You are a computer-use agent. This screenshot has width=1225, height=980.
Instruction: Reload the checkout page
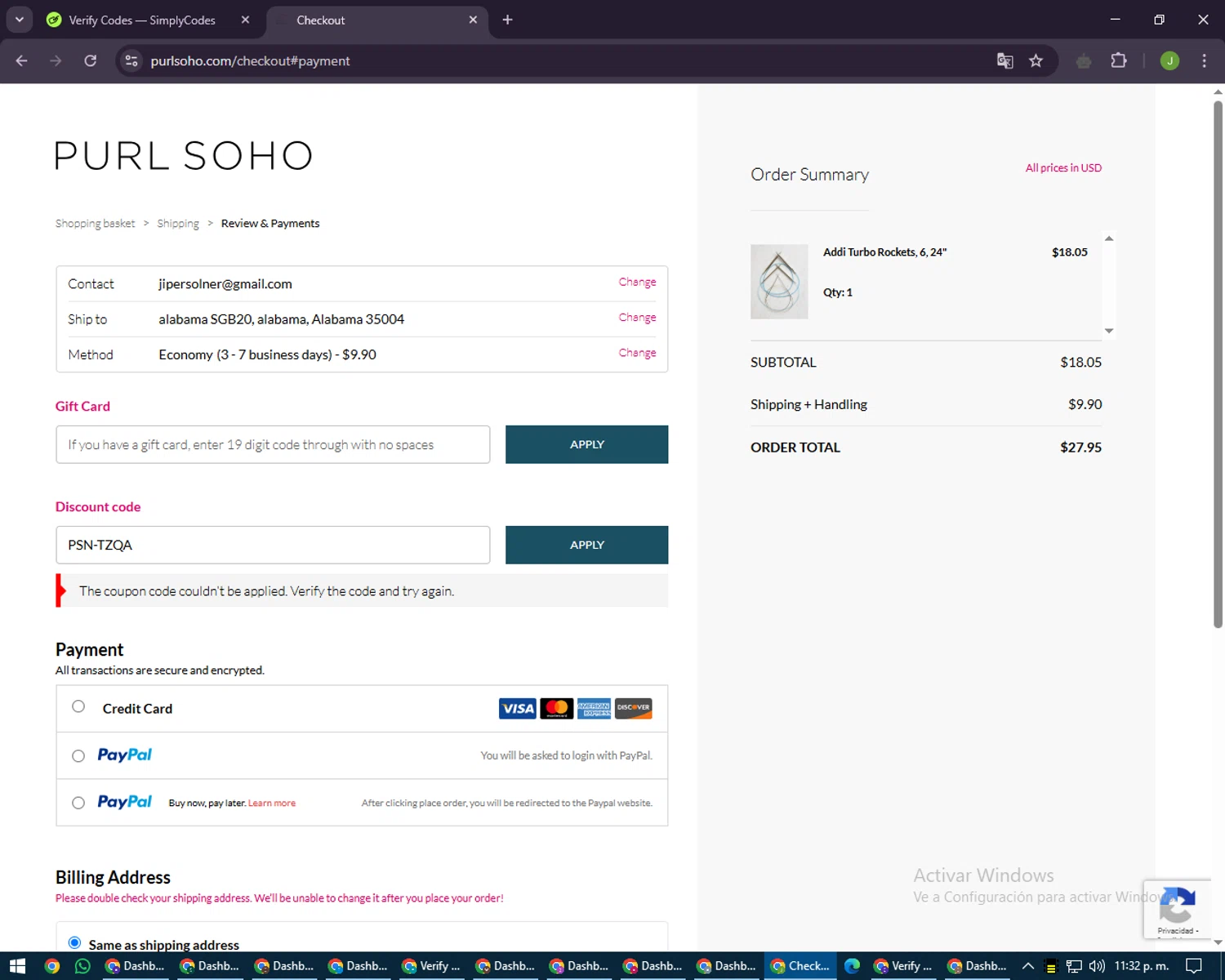[90, 60]
